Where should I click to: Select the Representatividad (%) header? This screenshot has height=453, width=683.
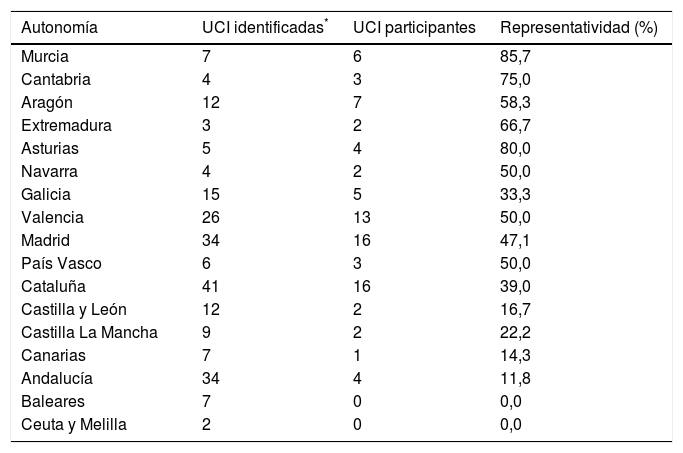pyautogui.click(x=578, y=27)
